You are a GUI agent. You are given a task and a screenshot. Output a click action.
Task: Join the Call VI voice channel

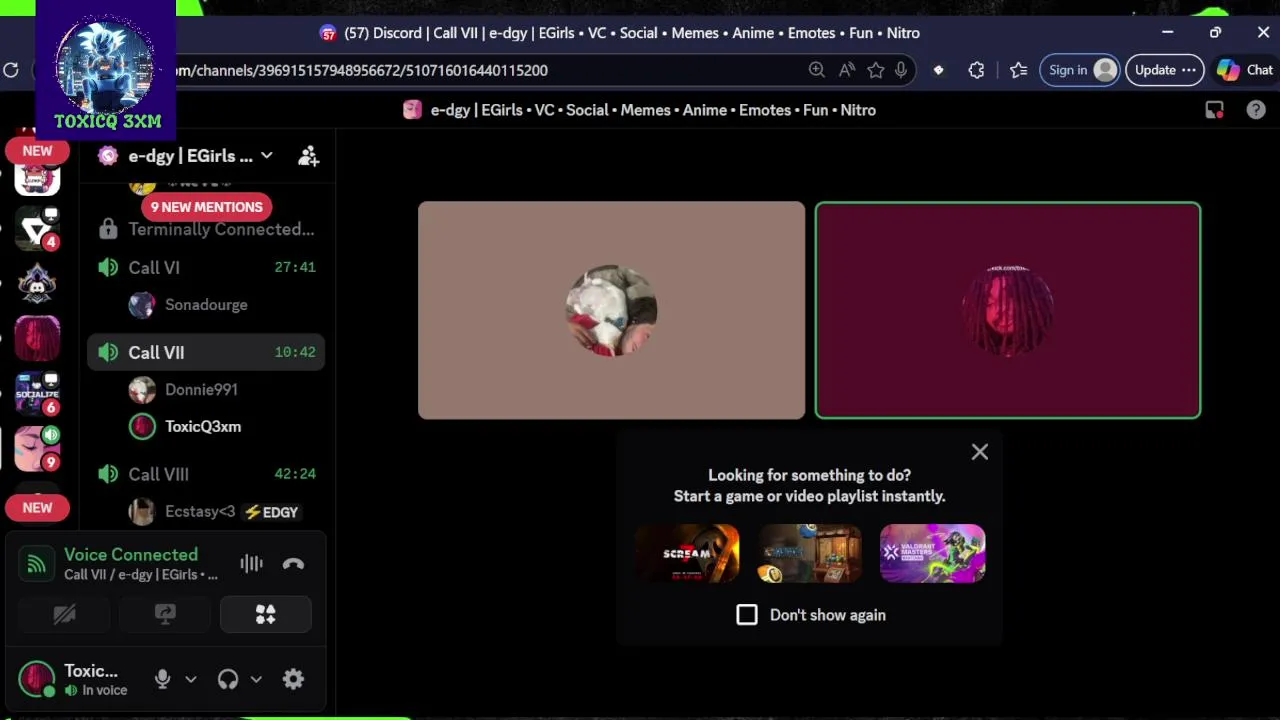[x=206, y=267]
